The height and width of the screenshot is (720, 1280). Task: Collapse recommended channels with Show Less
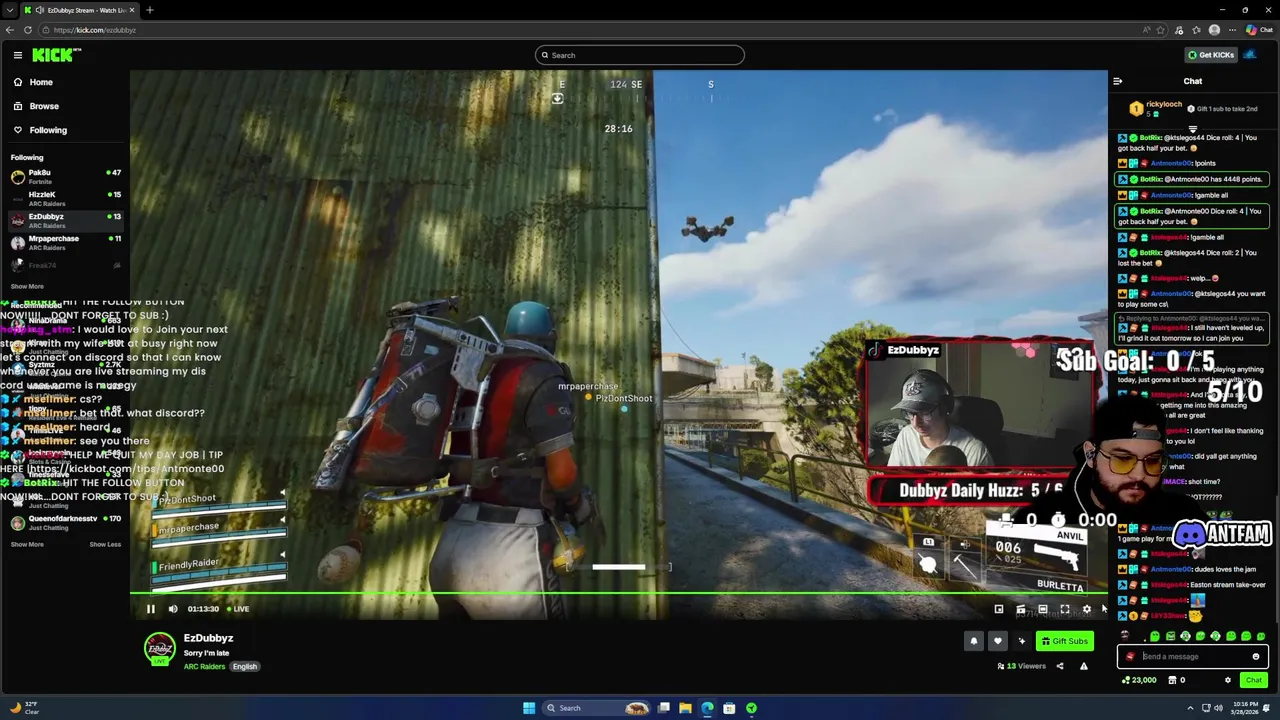(105, 544)
